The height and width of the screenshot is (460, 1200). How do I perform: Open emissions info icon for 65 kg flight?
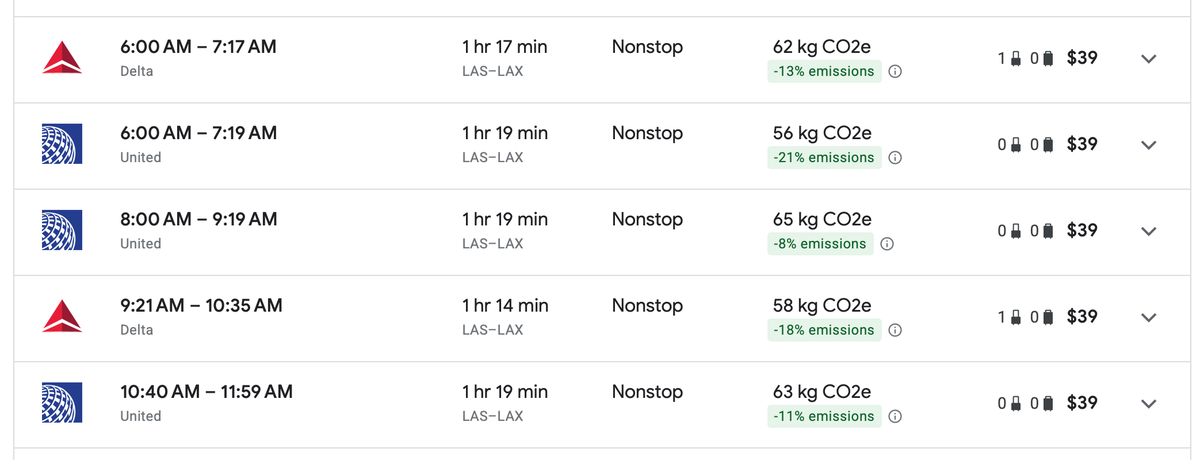point(887,244)
